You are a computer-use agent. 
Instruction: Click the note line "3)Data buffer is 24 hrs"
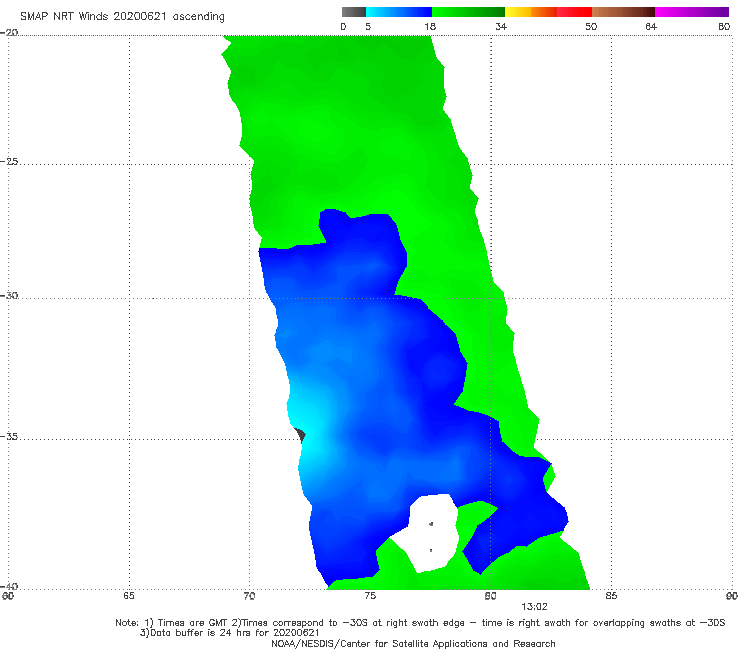(229, 633)
